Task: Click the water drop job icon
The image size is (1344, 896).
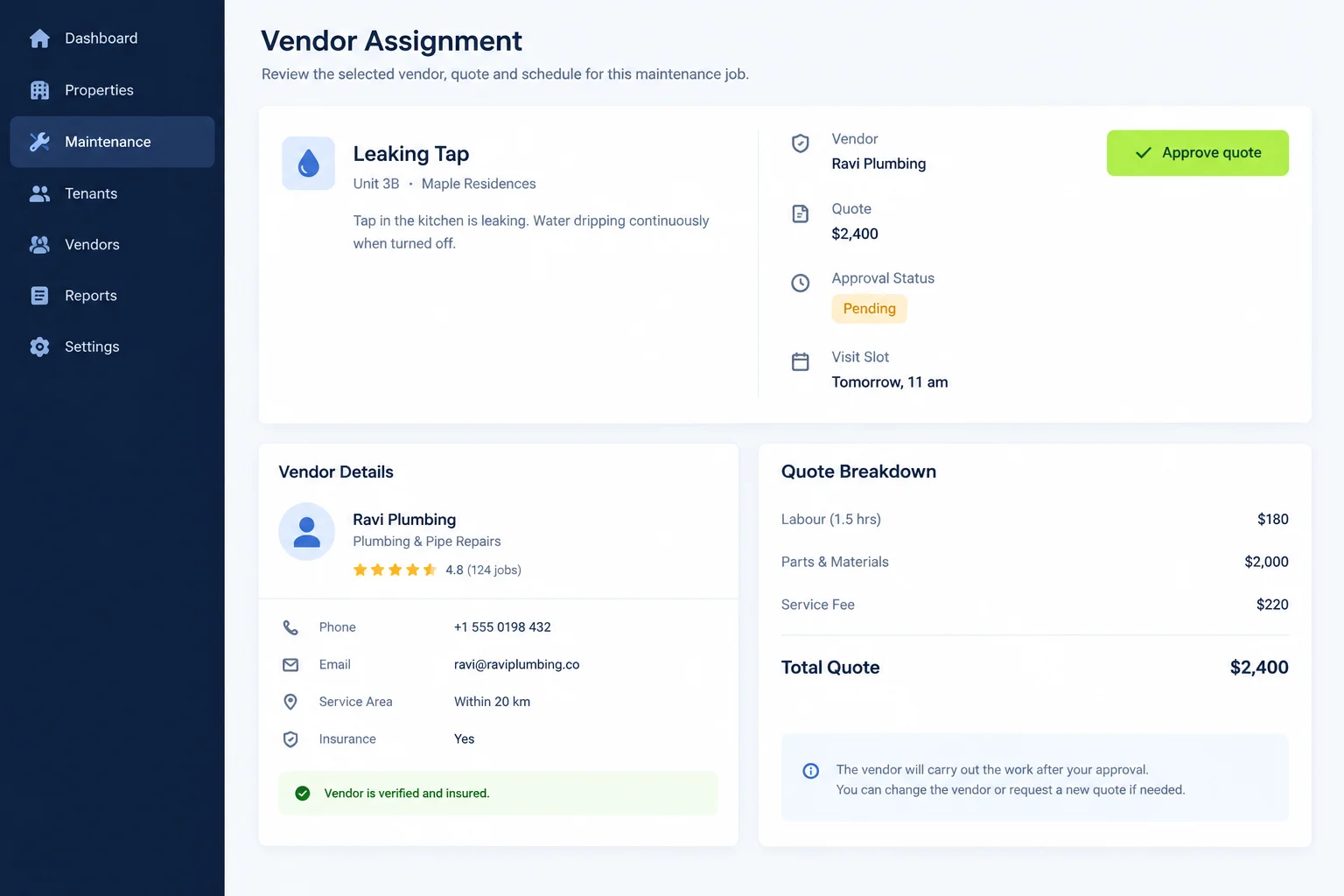Action: tap(308, 164)
